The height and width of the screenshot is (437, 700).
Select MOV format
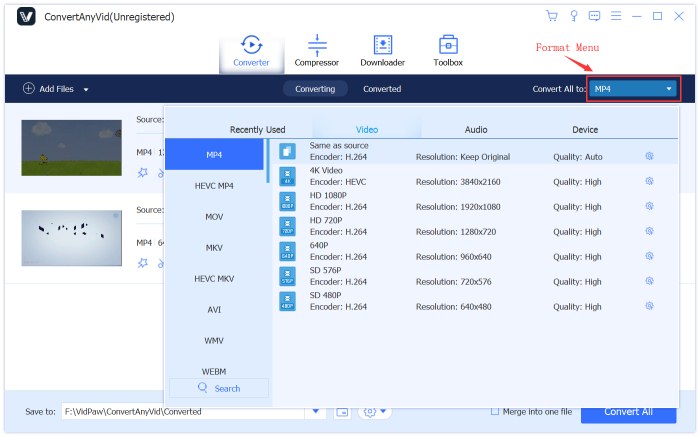tap(214, 216)
